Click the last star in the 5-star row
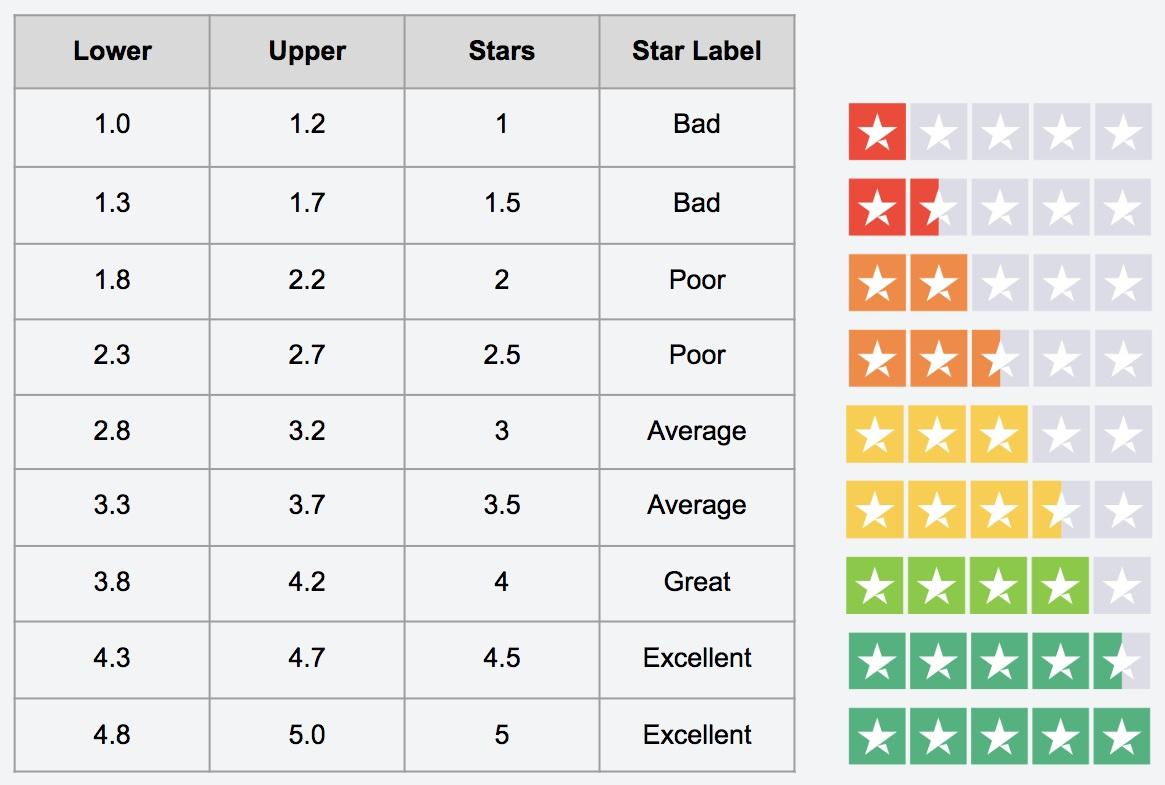 [x=1122, y=737]
